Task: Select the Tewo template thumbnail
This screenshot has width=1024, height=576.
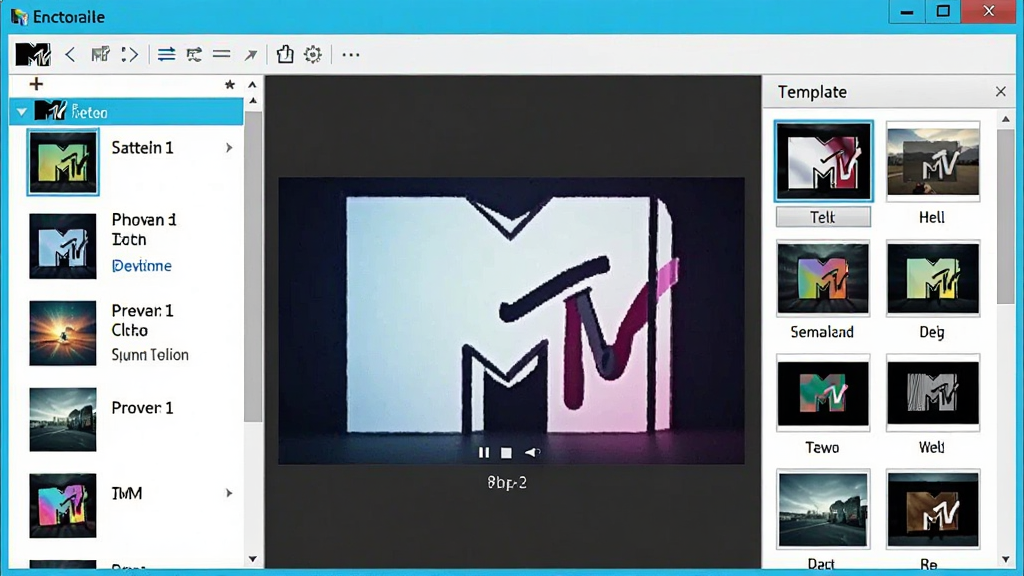Action: click(823, 392)
